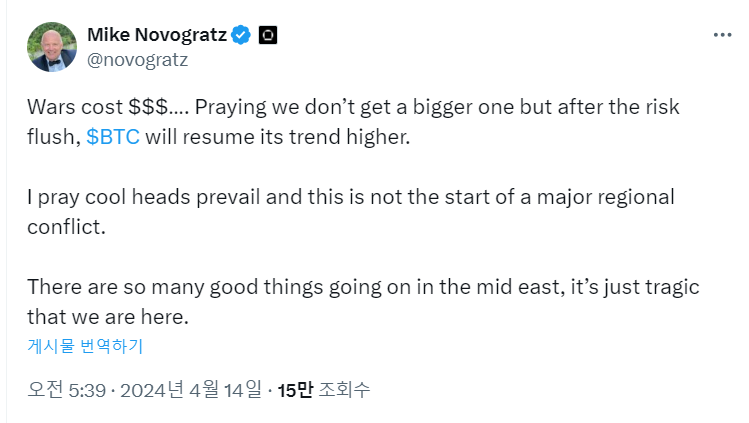Open Mike Novogratz's profile picture

point(50,46)
